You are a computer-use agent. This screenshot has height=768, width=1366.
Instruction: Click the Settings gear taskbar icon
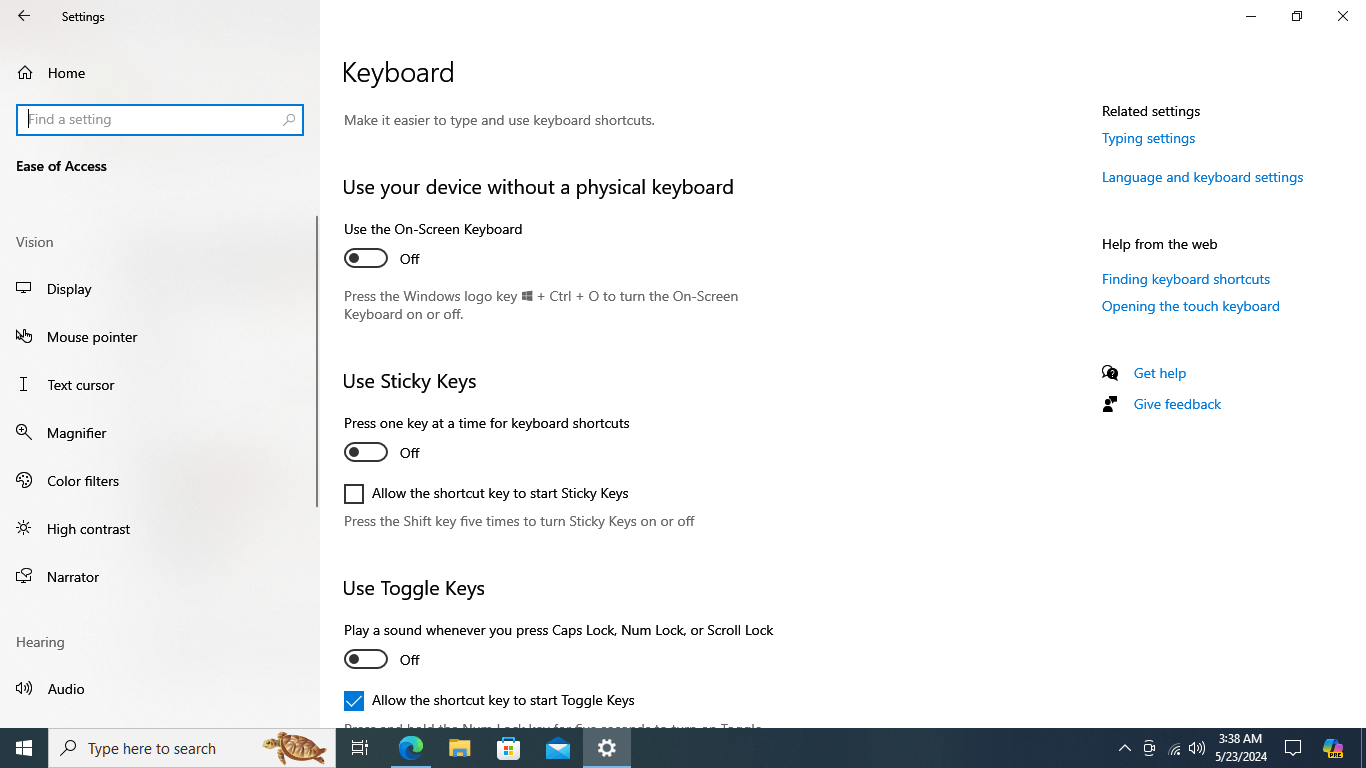607,748
